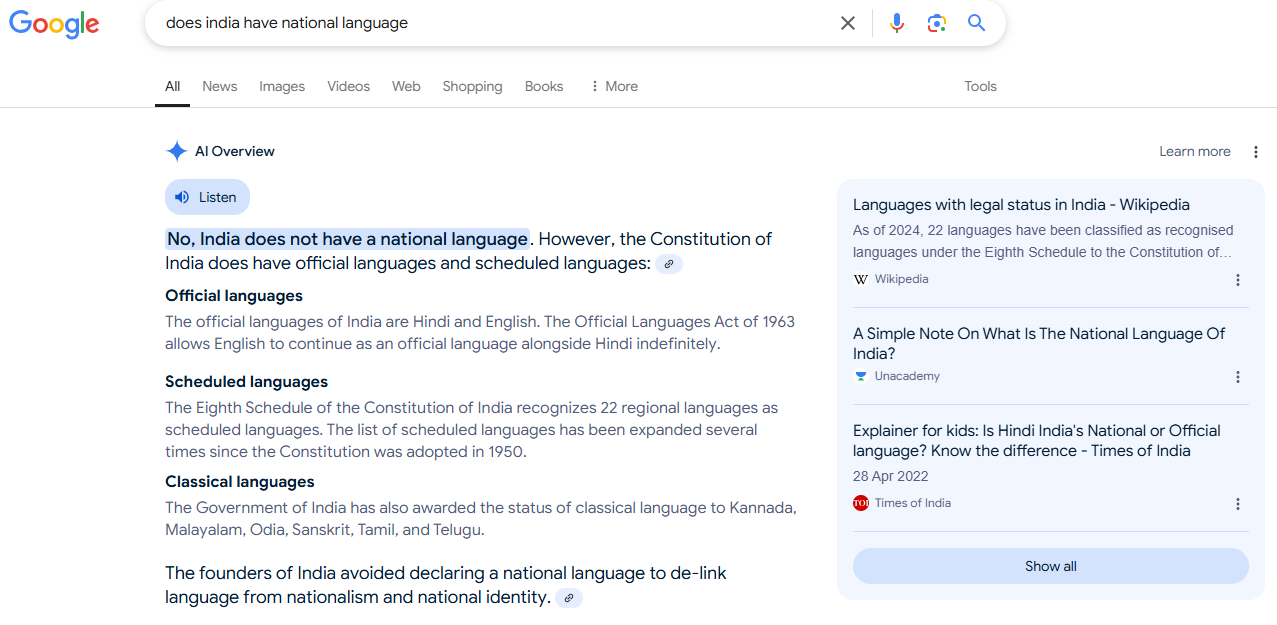Screen dimensions: 1277x625
Task: Switch to the Images tab
Action: 281,86
